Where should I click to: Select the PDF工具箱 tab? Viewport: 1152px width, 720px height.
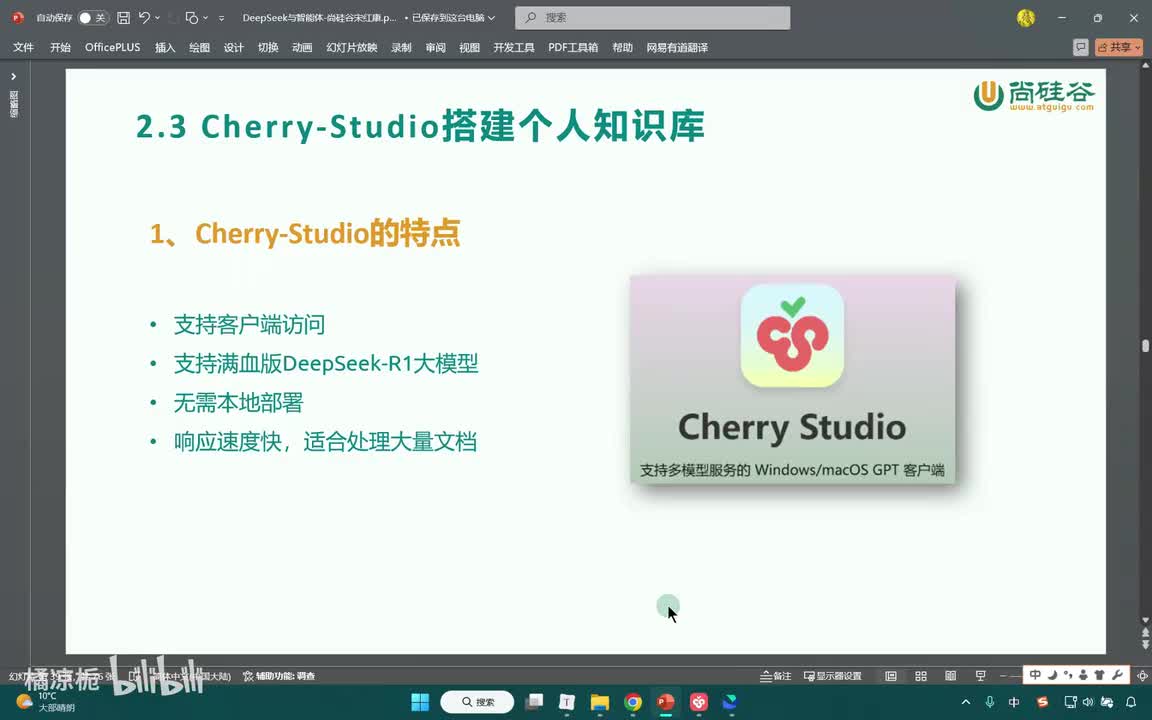tap(573, 47)
